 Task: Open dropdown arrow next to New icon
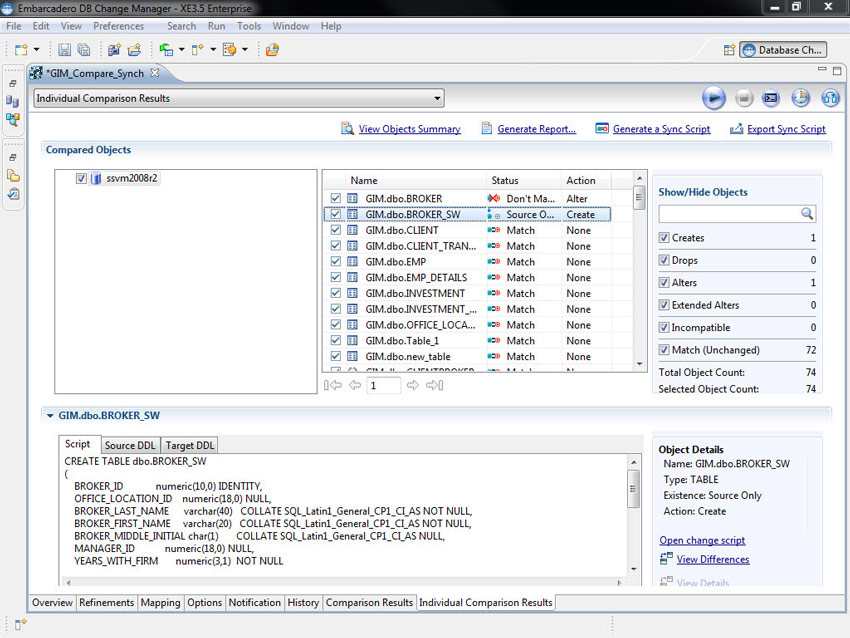coord(36,50)
